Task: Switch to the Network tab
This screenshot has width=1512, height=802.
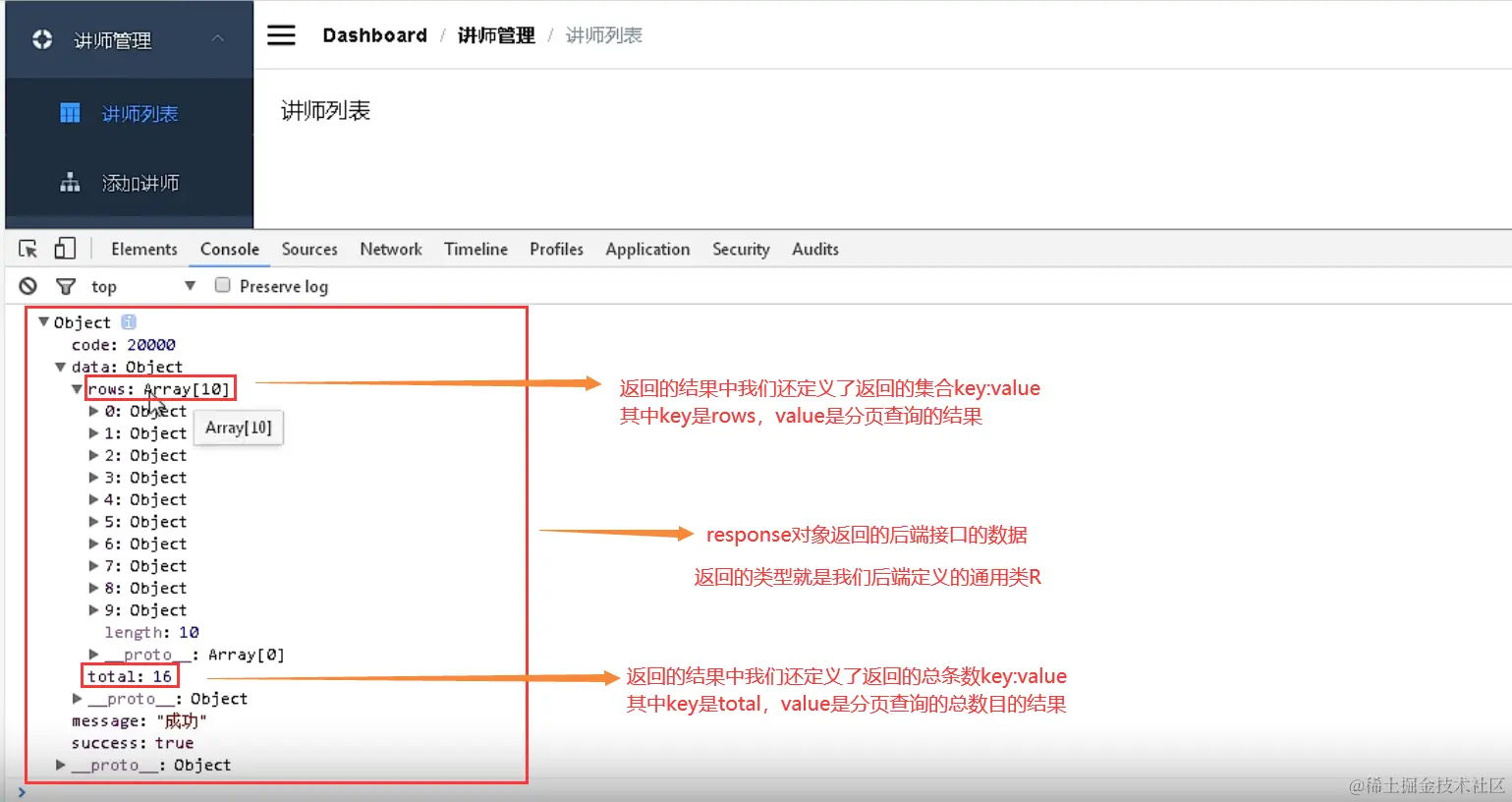Action: (391, 250)
